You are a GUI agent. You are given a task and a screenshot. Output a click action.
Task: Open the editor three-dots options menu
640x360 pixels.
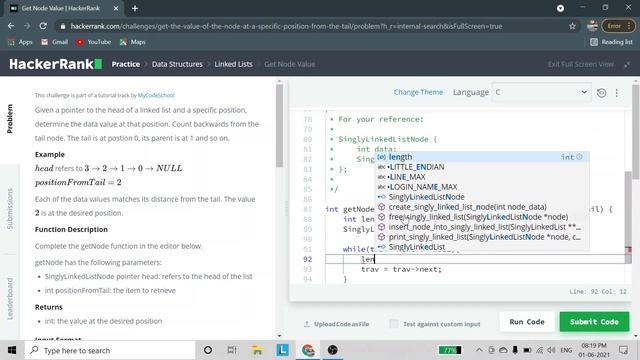617,93
